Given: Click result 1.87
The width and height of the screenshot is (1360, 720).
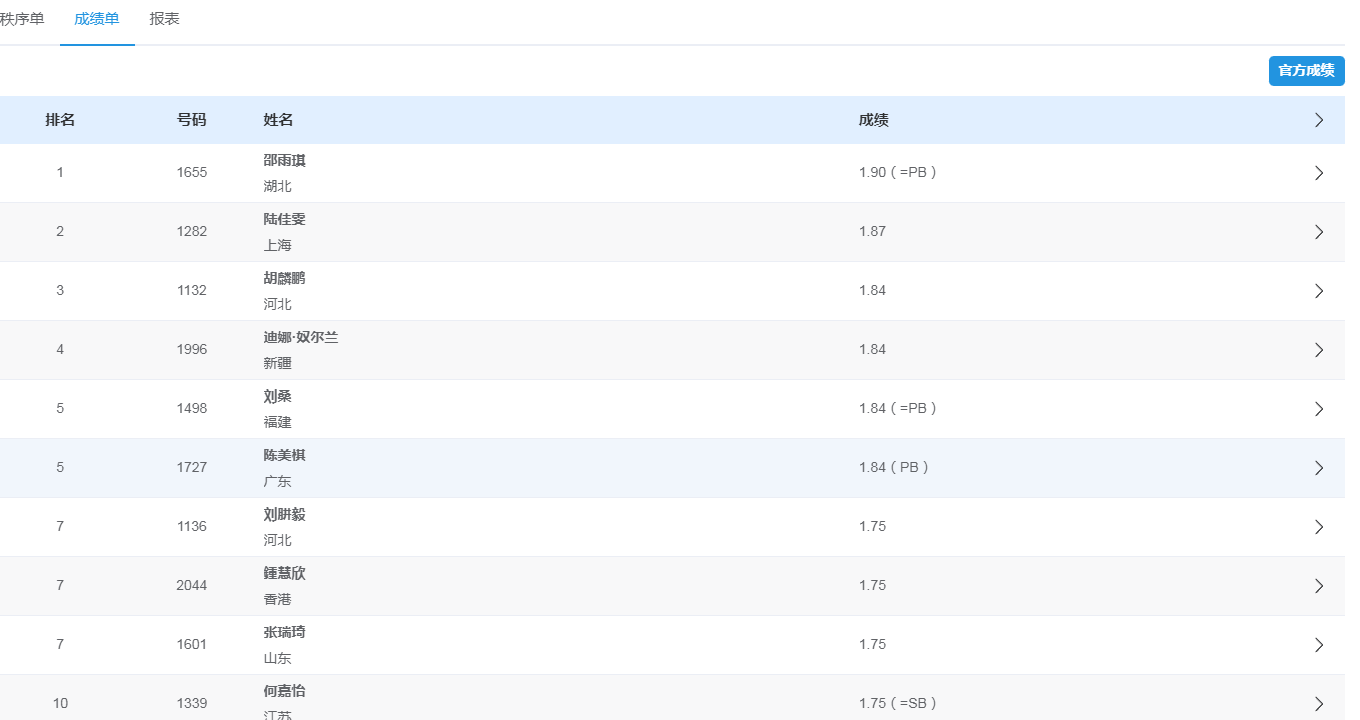Looking at the screenshot, I should click(x=873, y=231).
